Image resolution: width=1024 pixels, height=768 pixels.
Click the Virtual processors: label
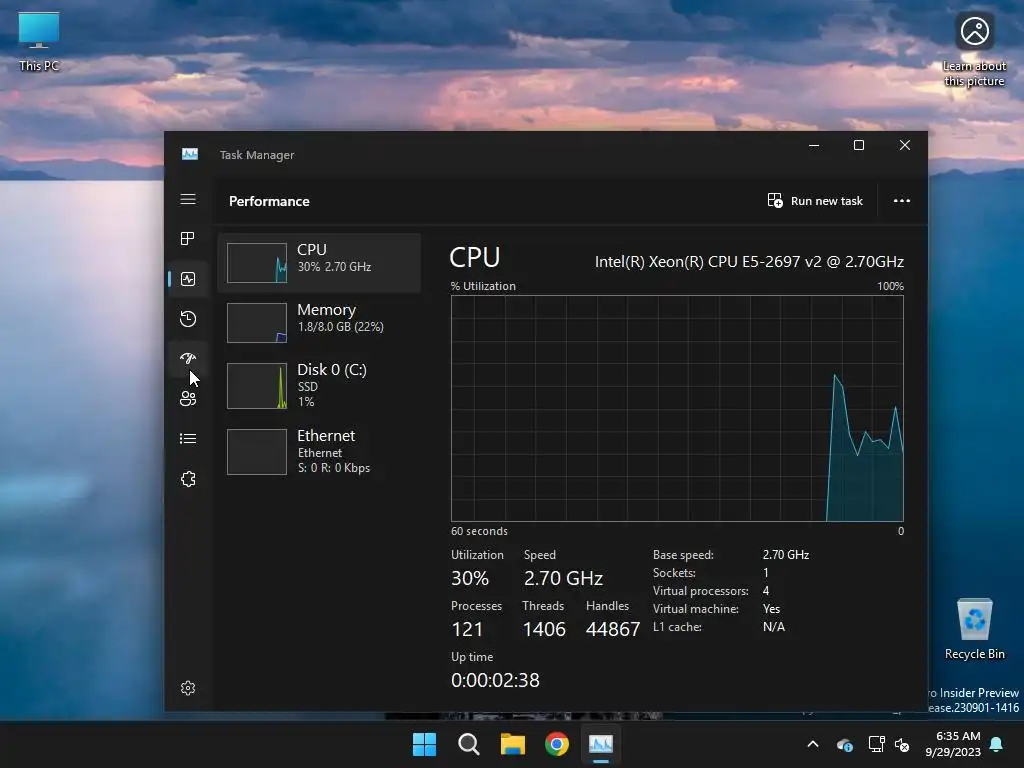click(x=700, y=591)
